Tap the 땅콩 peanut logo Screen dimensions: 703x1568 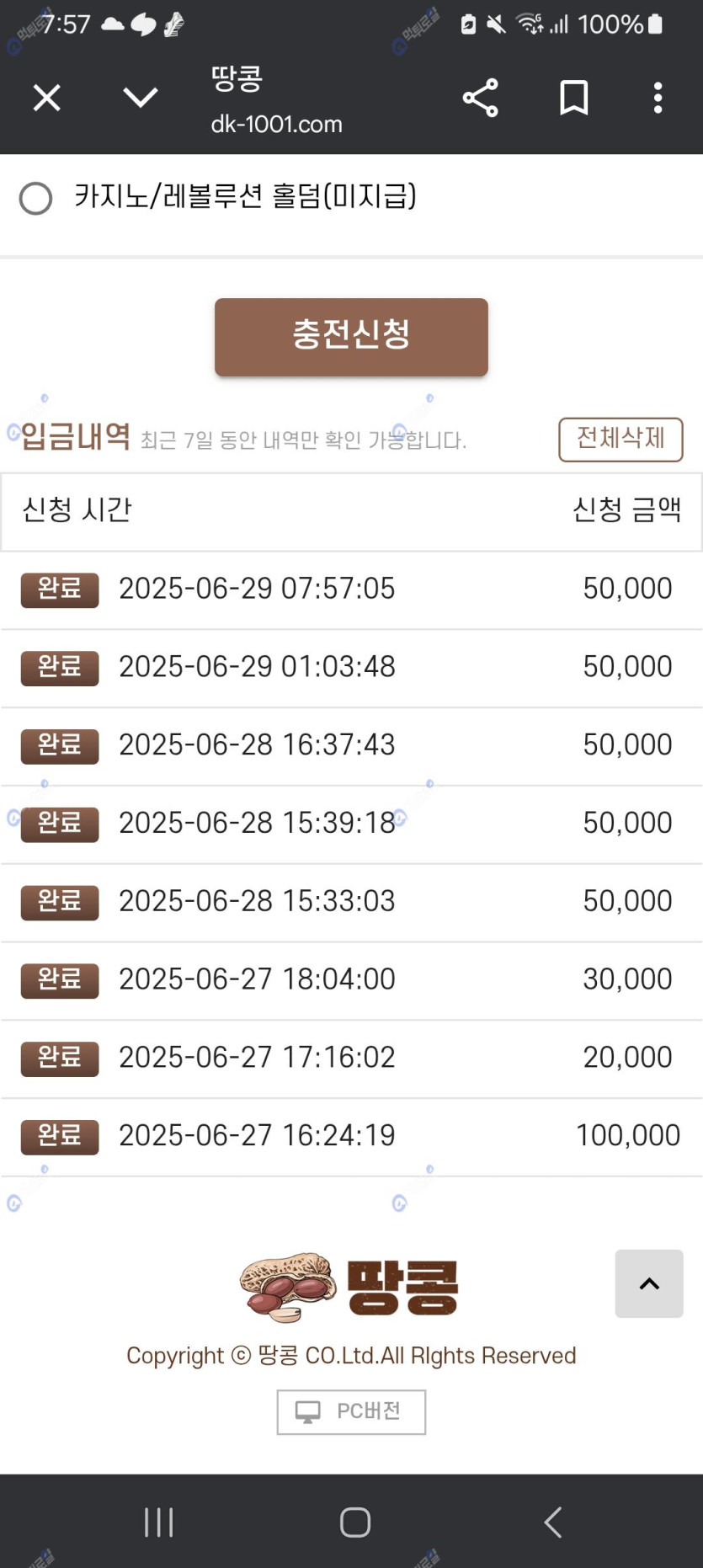point(349,1287)
